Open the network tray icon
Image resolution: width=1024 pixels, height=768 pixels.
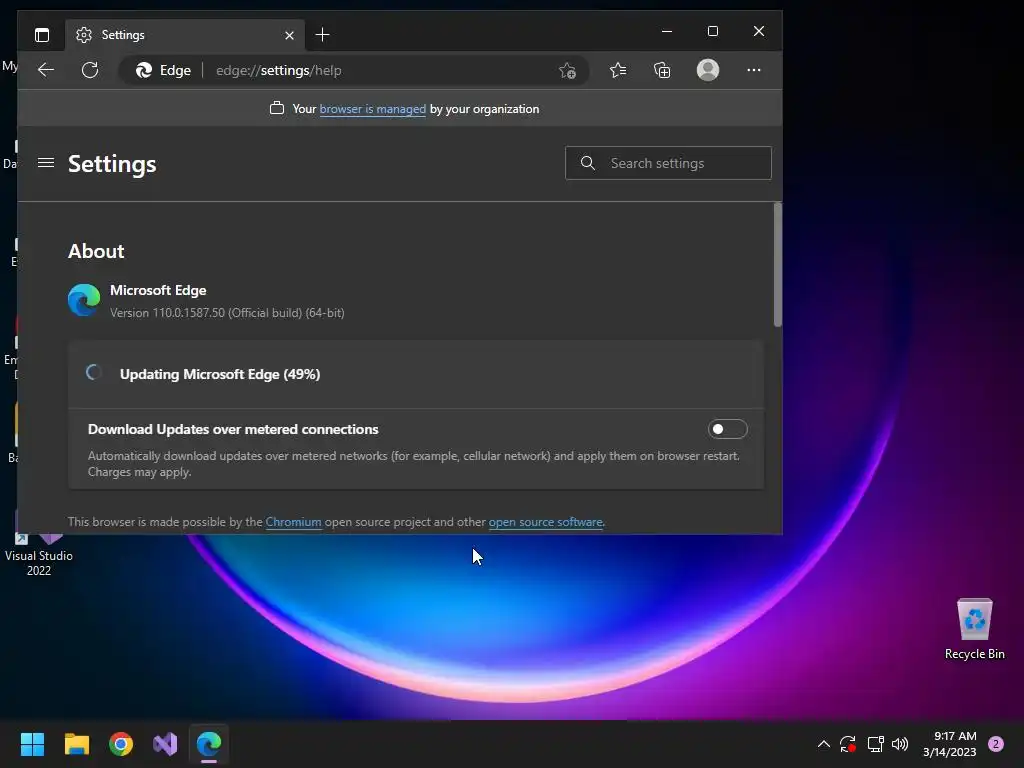pos(875,744)
